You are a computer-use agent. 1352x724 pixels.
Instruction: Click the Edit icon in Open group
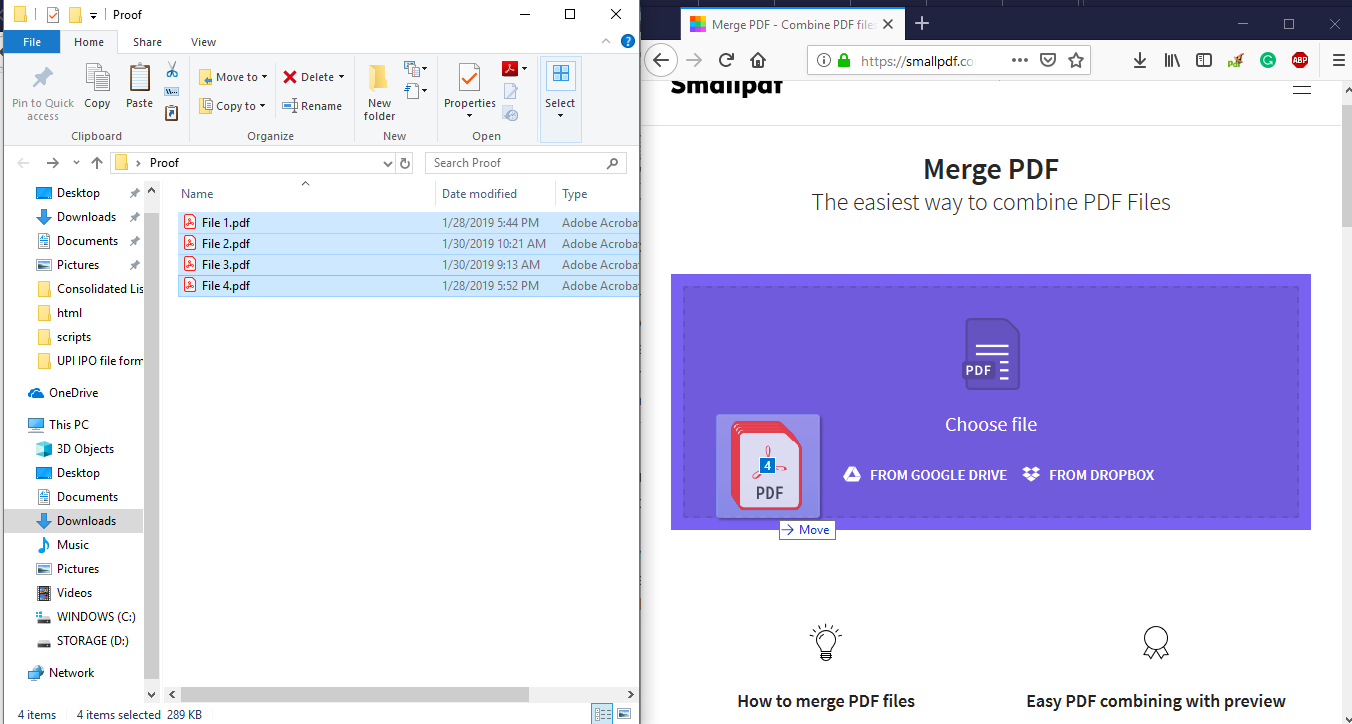pos(511,92)
